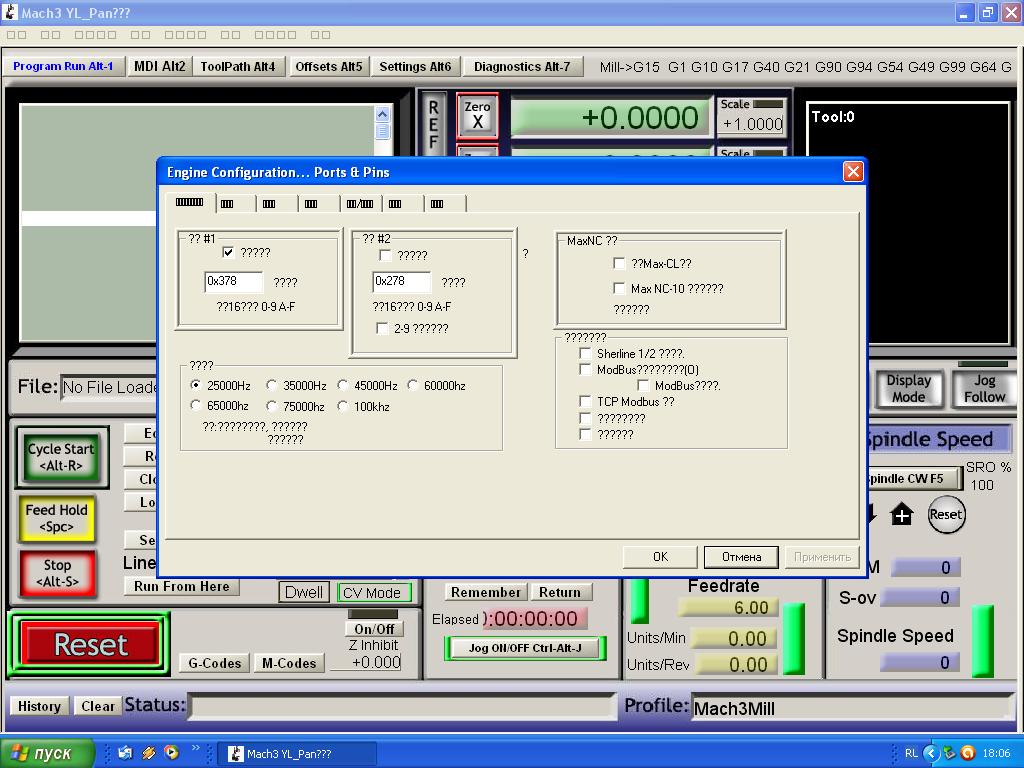Click the home-plus icon below Spindle CW
1024x768 pixels.
click(x=902, y=515)
